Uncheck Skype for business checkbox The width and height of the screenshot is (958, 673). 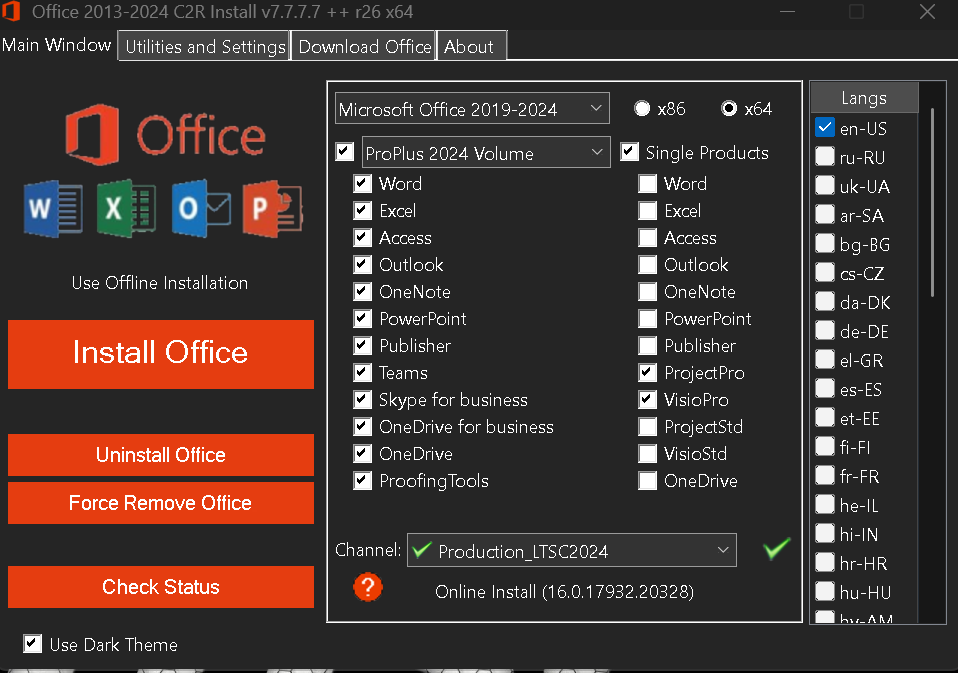point(362,399)
